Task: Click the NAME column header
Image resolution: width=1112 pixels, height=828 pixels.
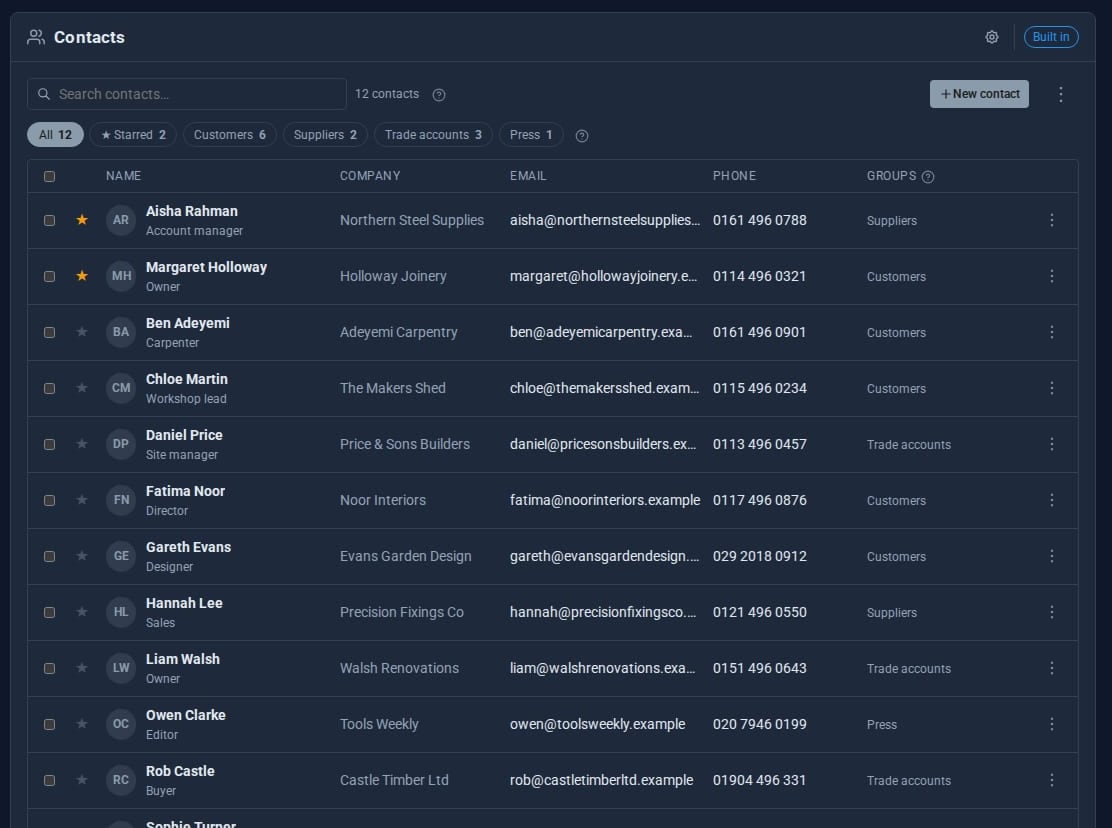Action: coord(123,176)
